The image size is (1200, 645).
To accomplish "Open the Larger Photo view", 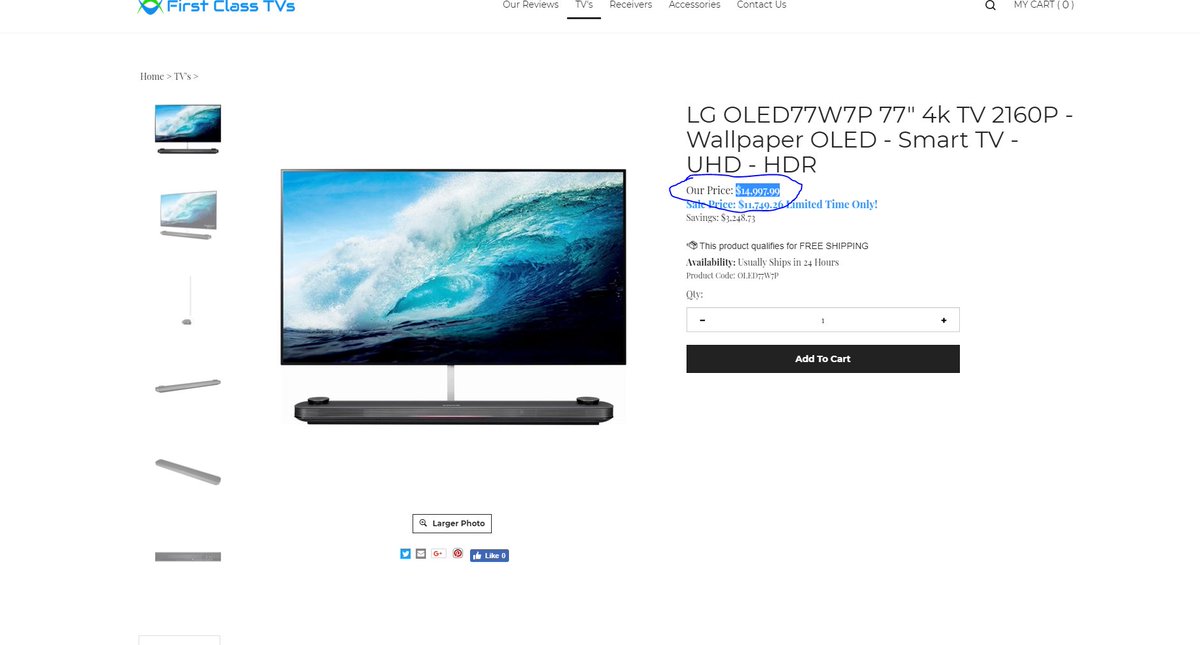I will 452,523.
